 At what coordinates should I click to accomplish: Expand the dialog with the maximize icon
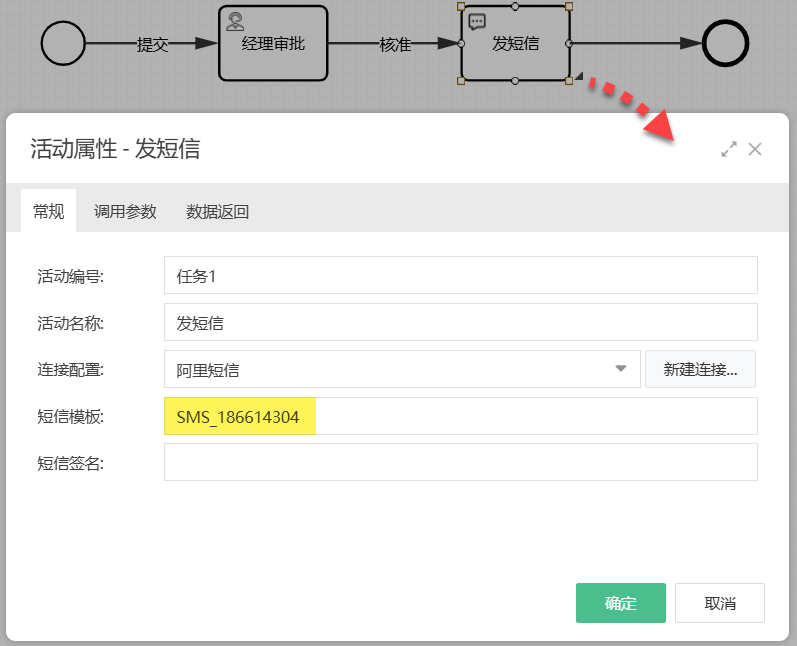(729, 149)
